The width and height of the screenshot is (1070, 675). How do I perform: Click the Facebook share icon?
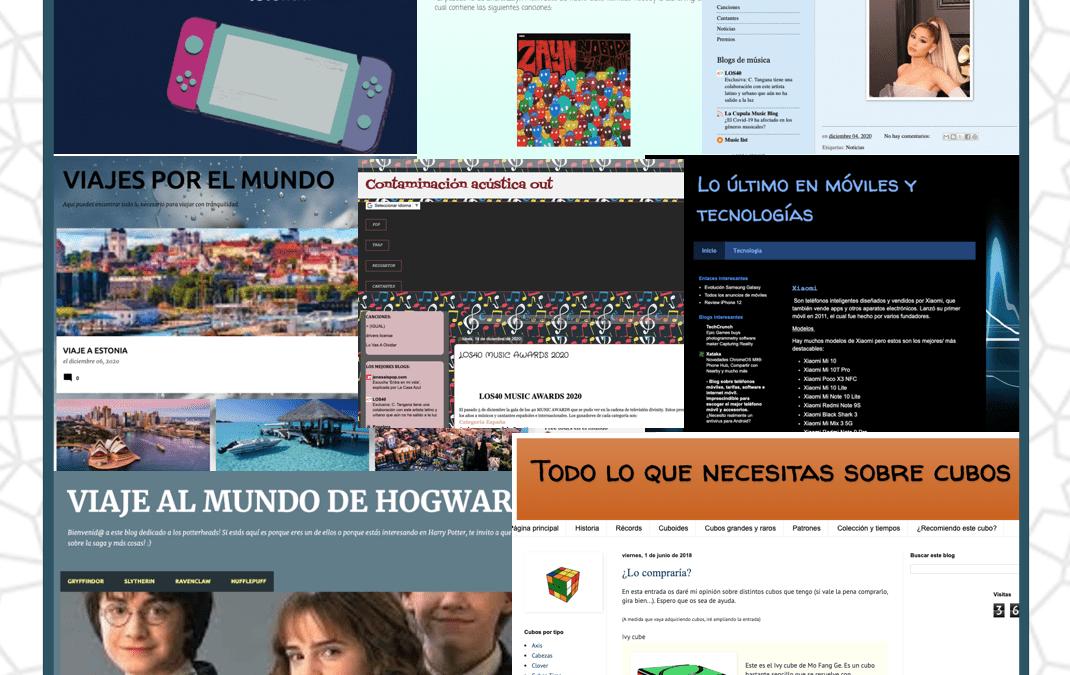click(968, 137)
